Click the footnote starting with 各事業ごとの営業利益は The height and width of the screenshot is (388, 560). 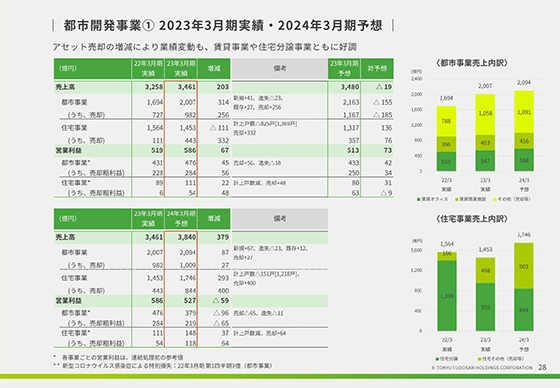(x=122, y=357)
